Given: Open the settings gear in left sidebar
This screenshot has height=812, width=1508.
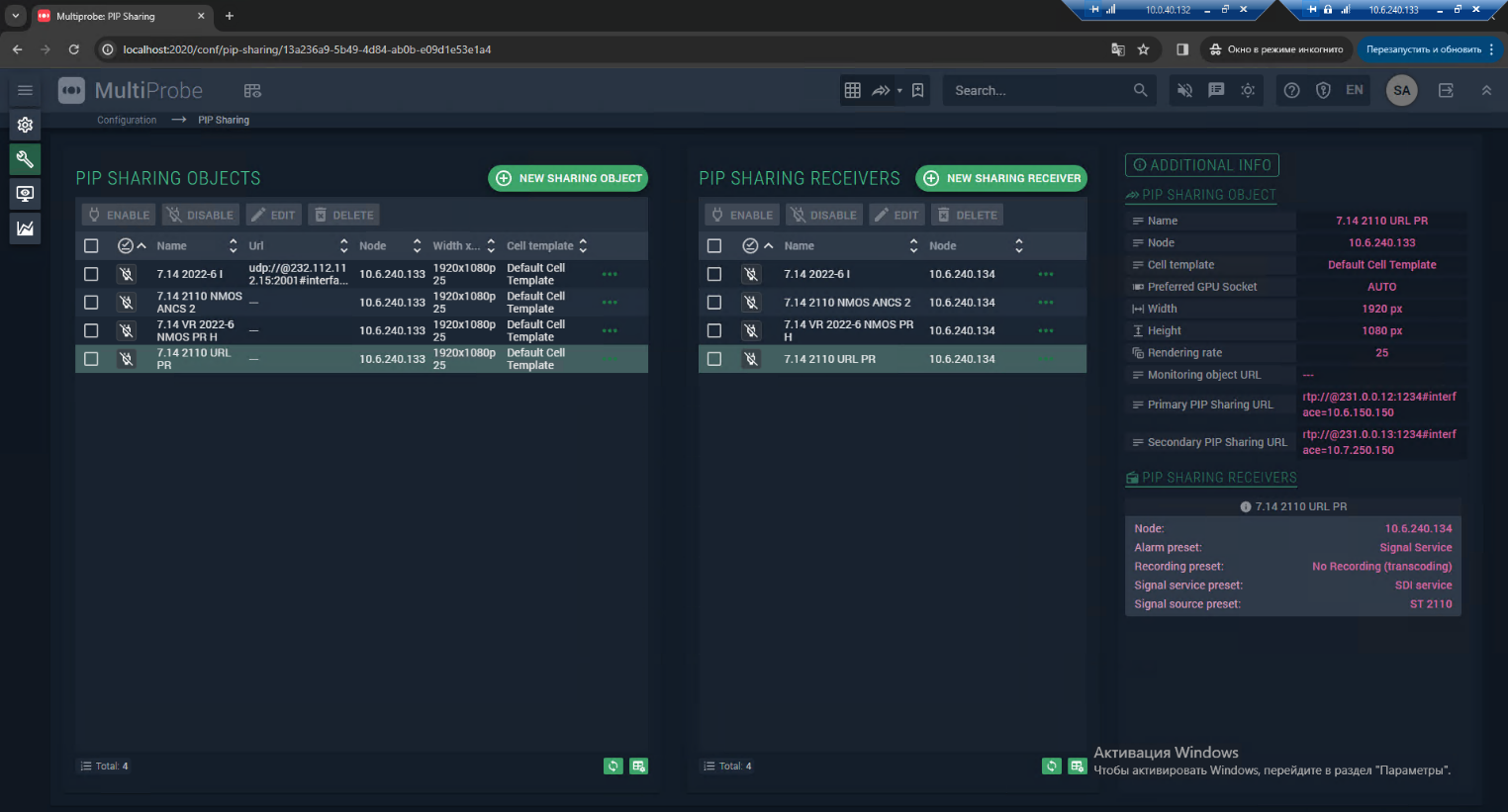Looking at the screenshot, I should point(25,125).
